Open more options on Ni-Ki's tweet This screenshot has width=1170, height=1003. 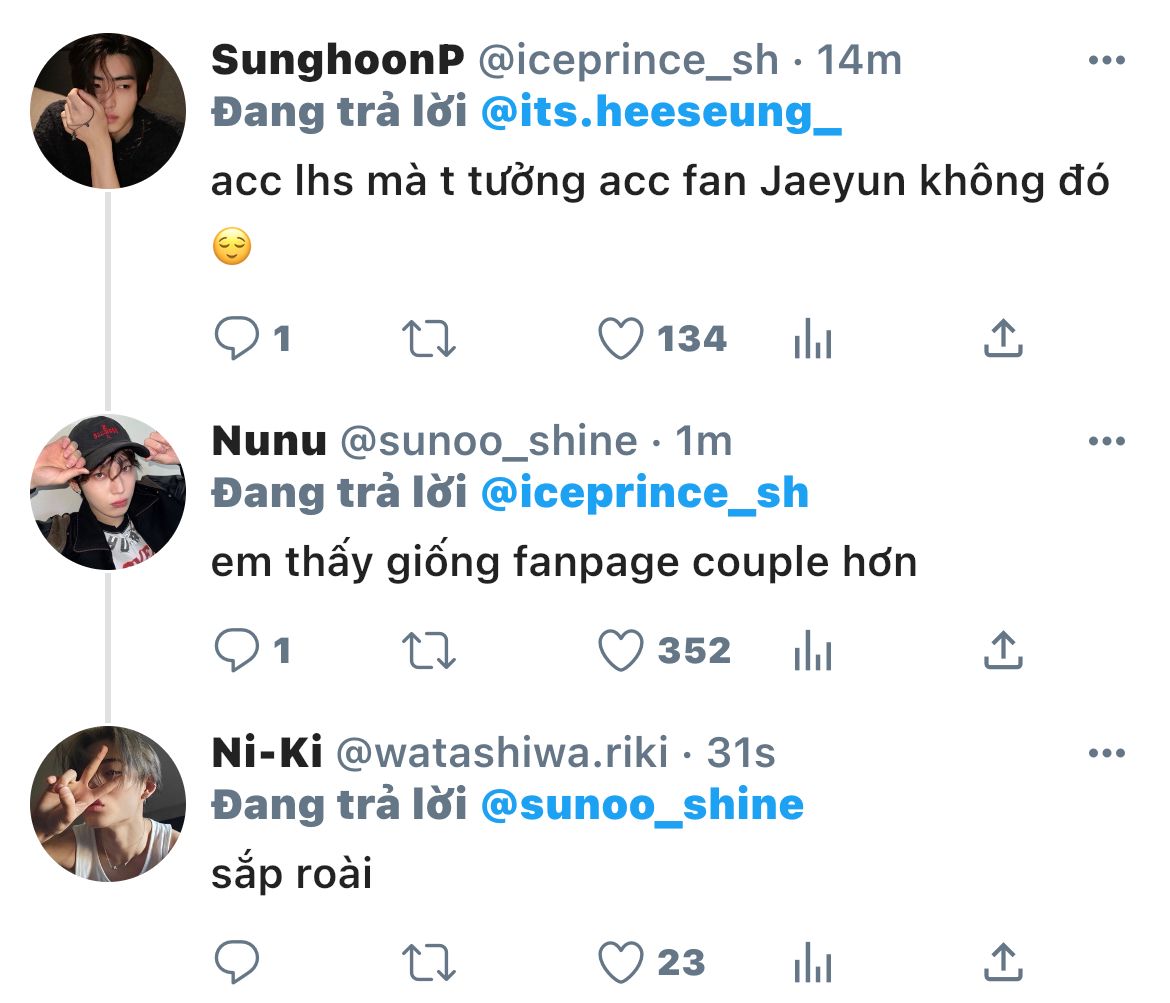pyautogui.click(x=1107, y=753)
